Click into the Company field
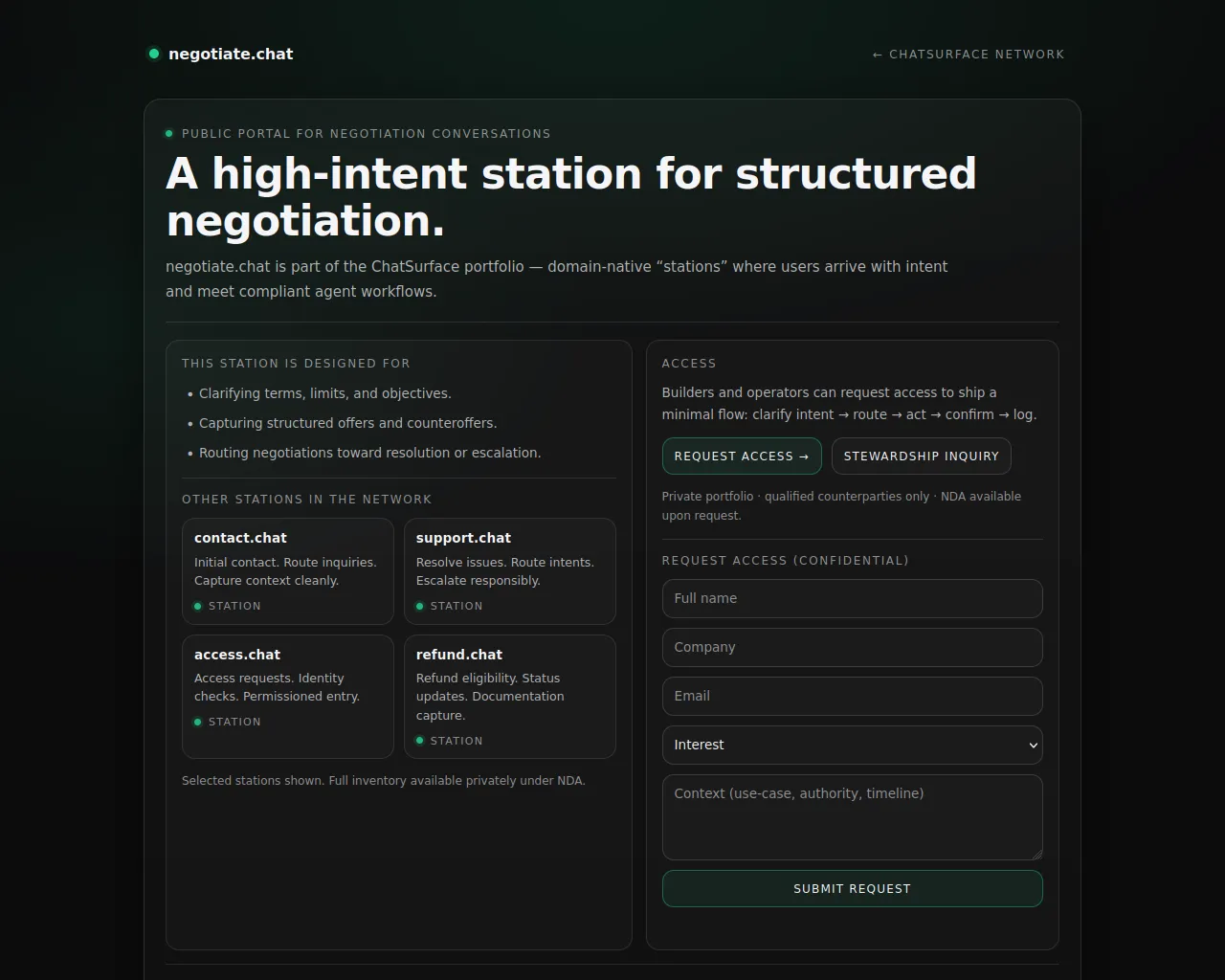This screenshot has width=1225, height=980. coord(852,647)
